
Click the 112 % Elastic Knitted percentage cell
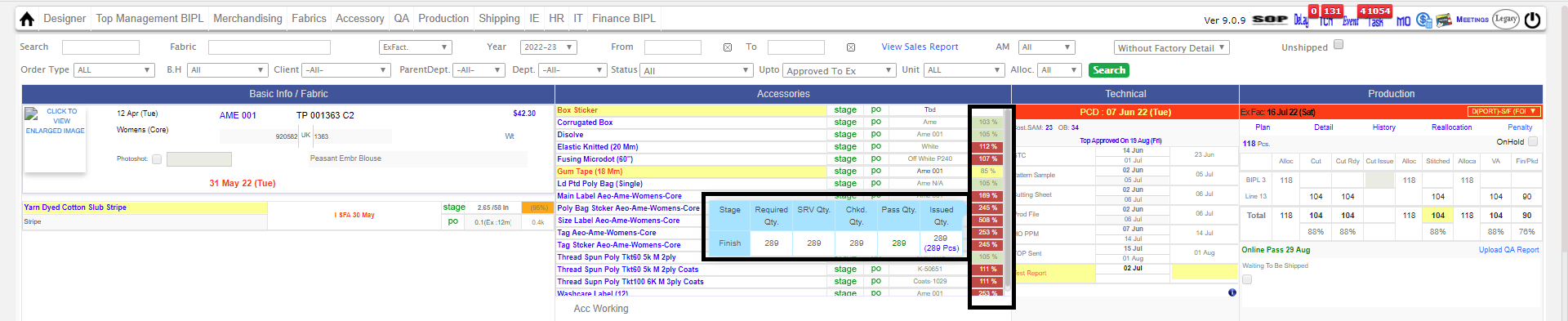(987, 147)
